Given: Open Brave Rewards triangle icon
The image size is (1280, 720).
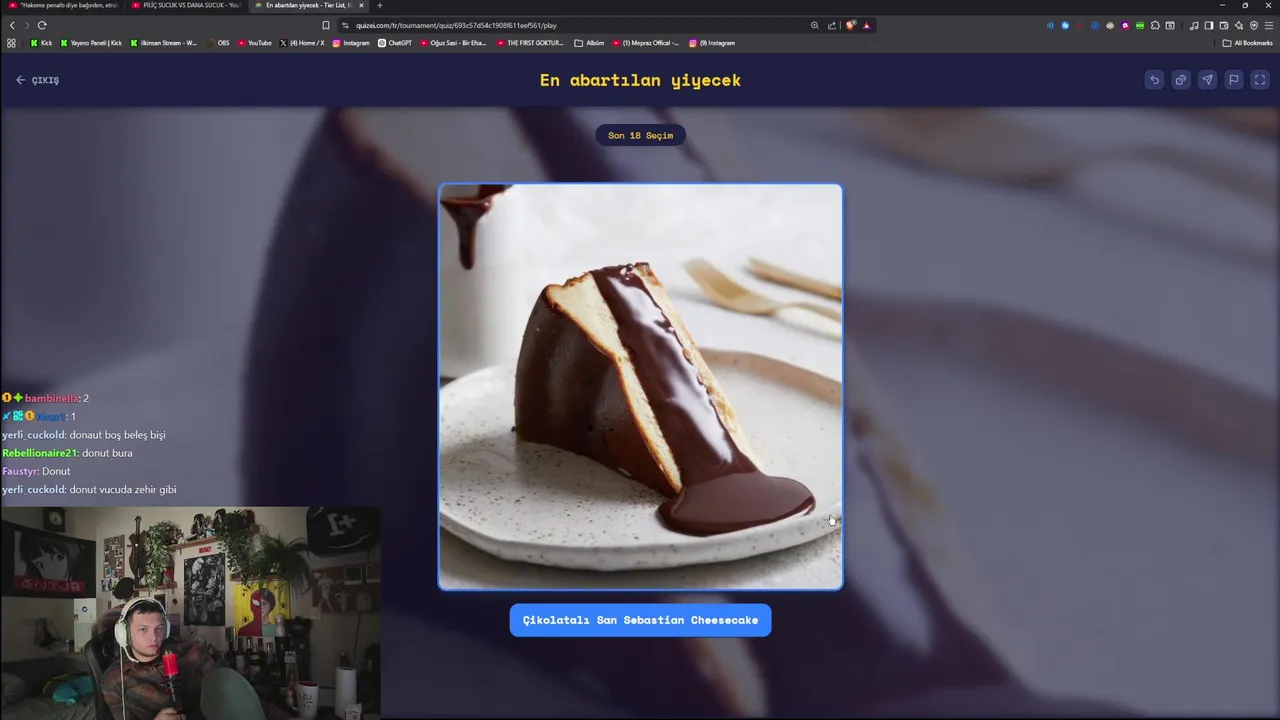Looking at the screenshot, I should tap(866, 25).
